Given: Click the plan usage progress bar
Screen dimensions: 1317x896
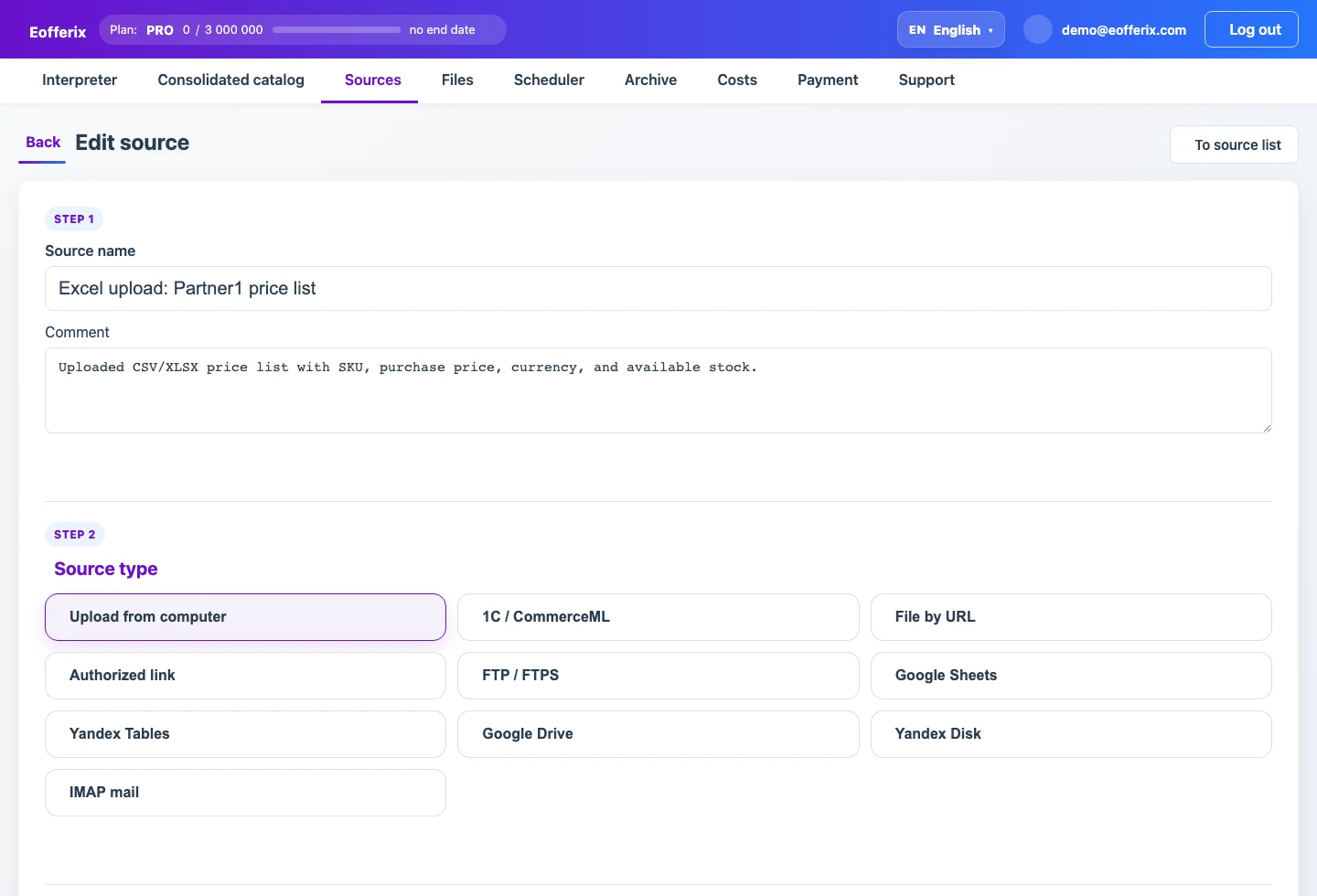Looking at the screenshot, I should click(x=336, y=29).
